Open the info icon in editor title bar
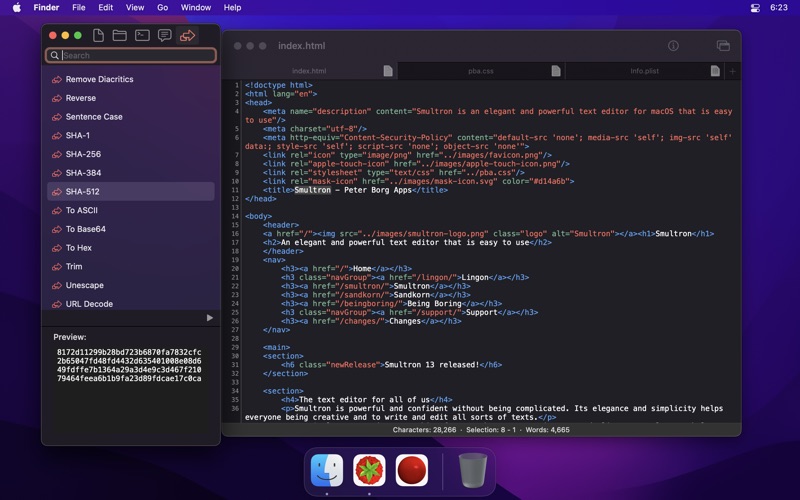Image resolution: width=800 pixels, height=500 pixels. [x=673, y=46]
